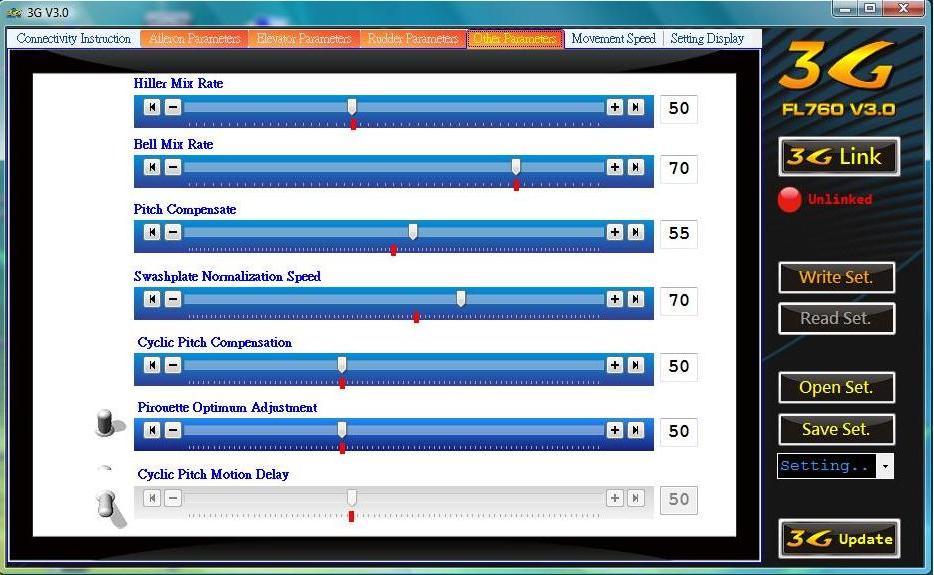This screenshot has height=575, width=934.
Task: Jump Pitch Compensate slider to maximum
Action: [x=635, y=232]
